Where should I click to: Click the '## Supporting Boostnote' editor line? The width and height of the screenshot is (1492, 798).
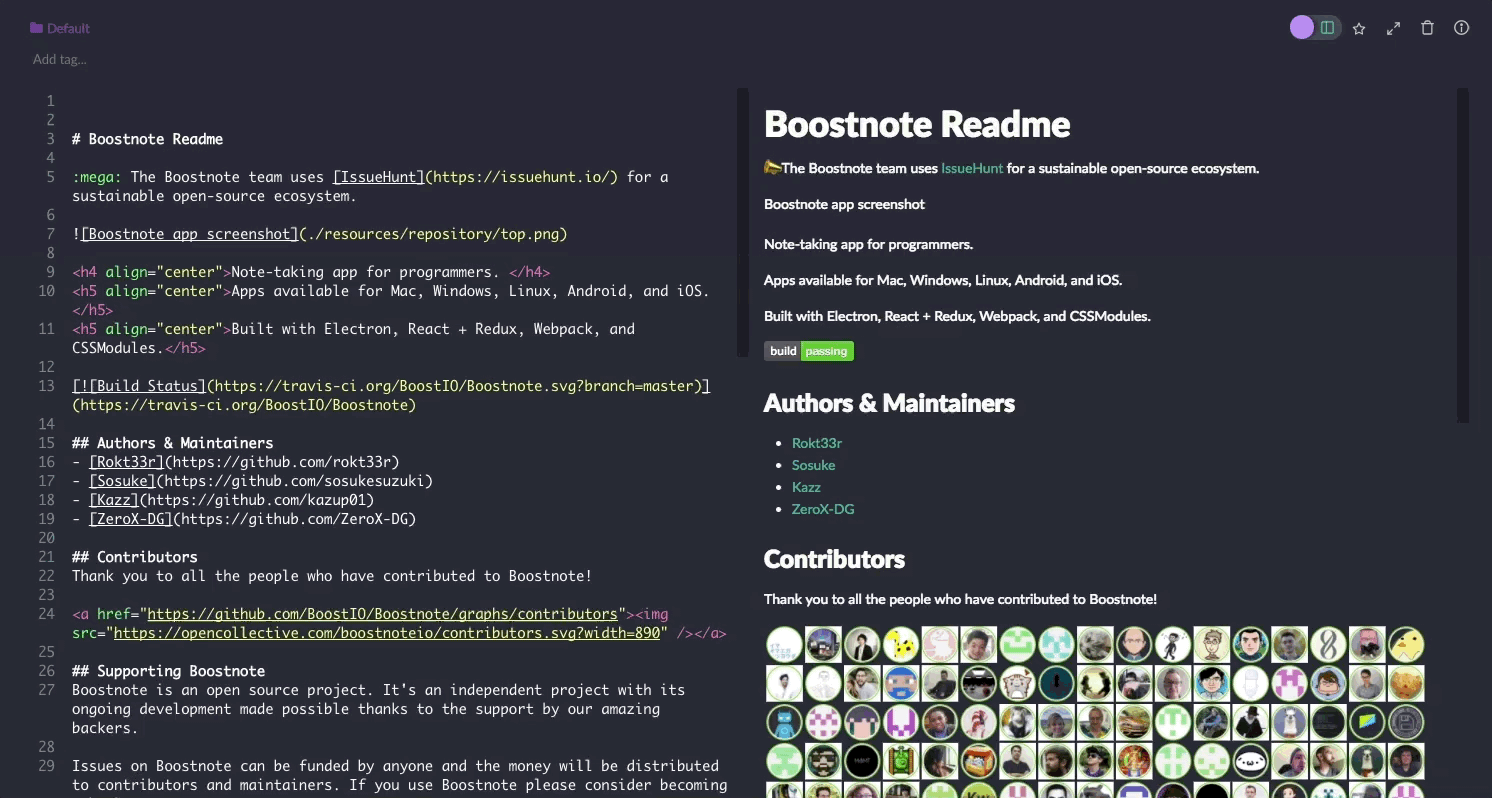click(168, 671)
